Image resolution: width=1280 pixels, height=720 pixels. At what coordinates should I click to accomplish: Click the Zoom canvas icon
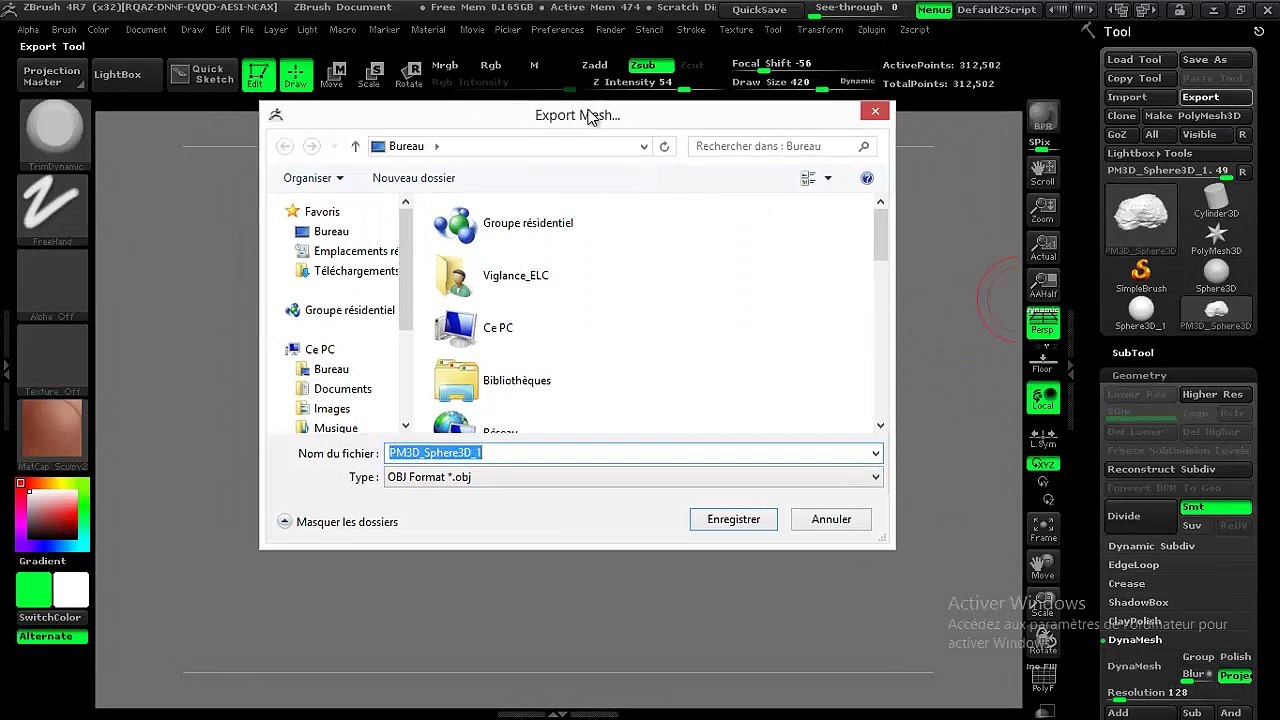(1043, 209)
